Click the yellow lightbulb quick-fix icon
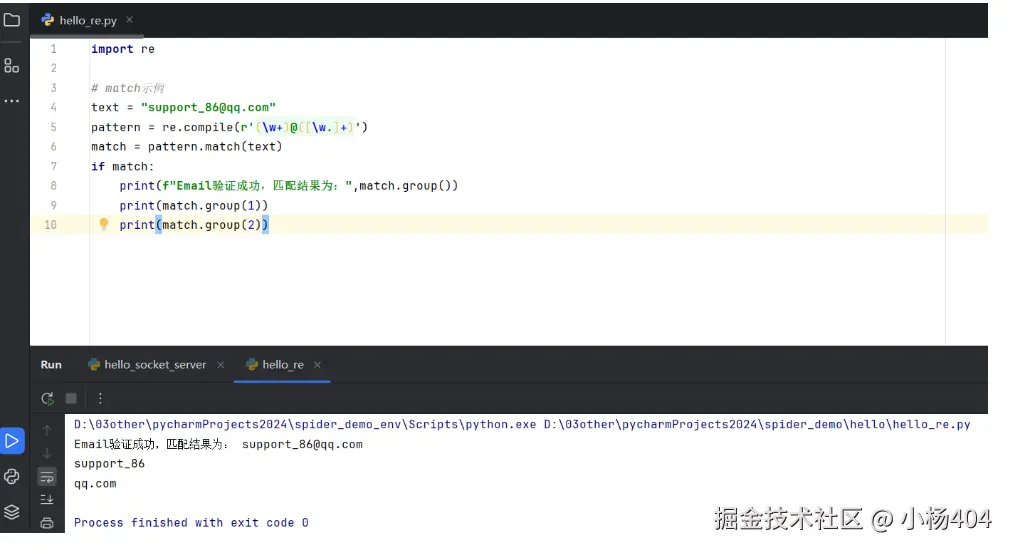The width and height of the screenshot is (1009, 550). (x=104, y=224)
